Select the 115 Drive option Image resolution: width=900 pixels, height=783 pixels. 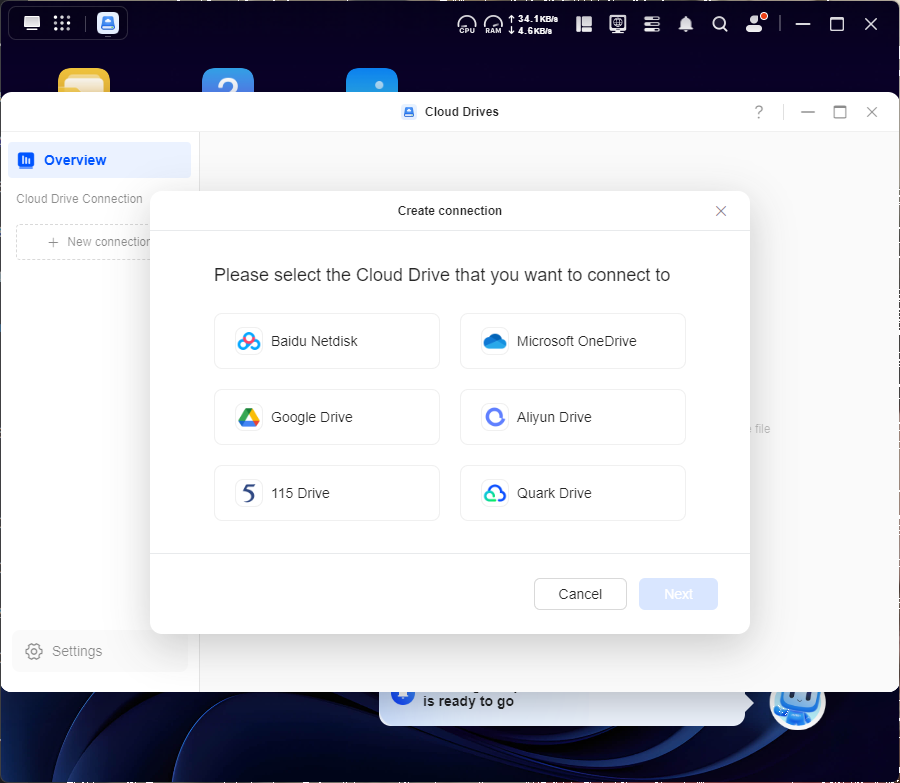326,493
